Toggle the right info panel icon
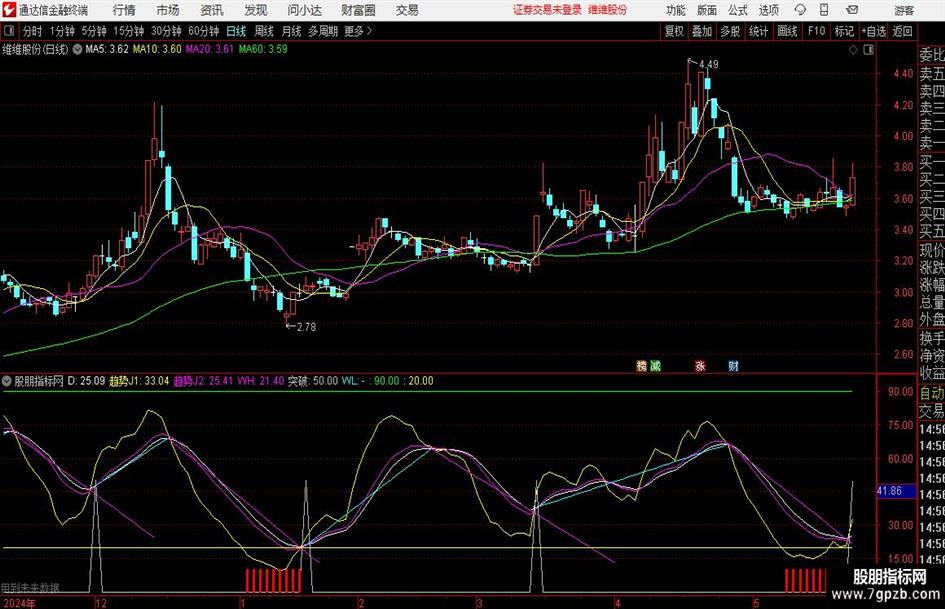 [868, 50]
